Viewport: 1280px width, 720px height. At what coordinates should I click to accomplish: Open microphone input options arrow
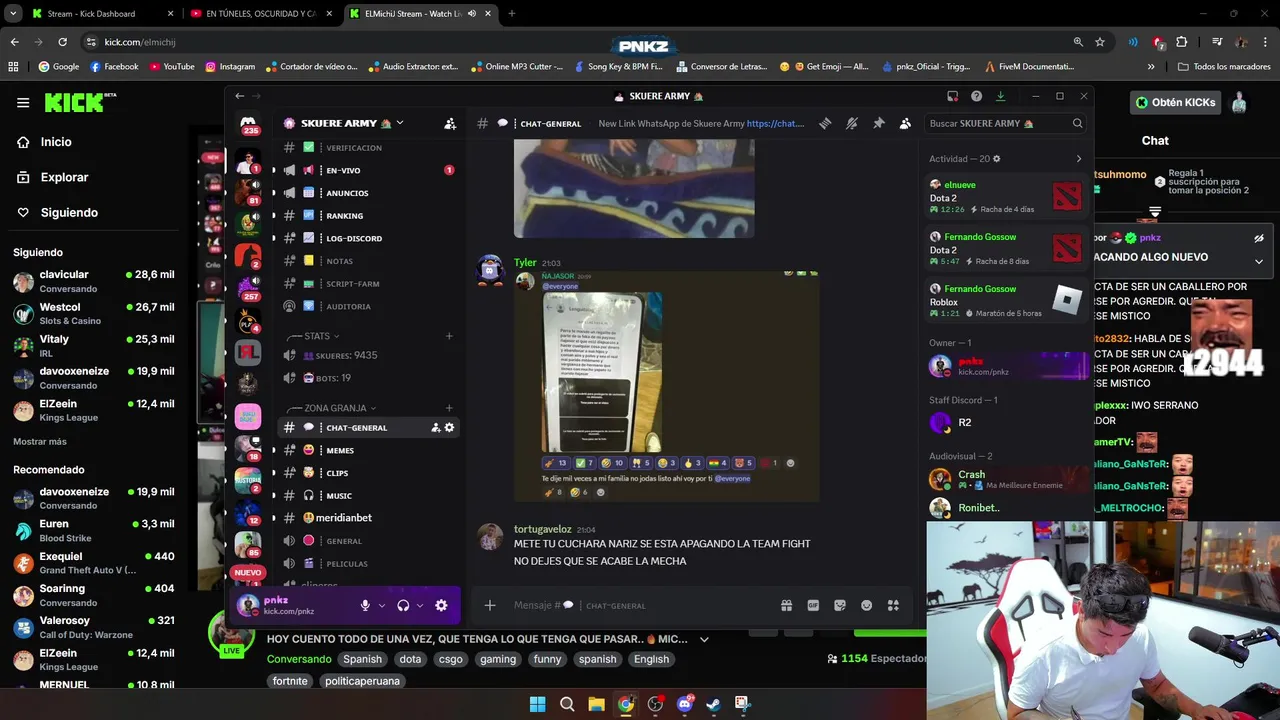click(x=381, y=605)
